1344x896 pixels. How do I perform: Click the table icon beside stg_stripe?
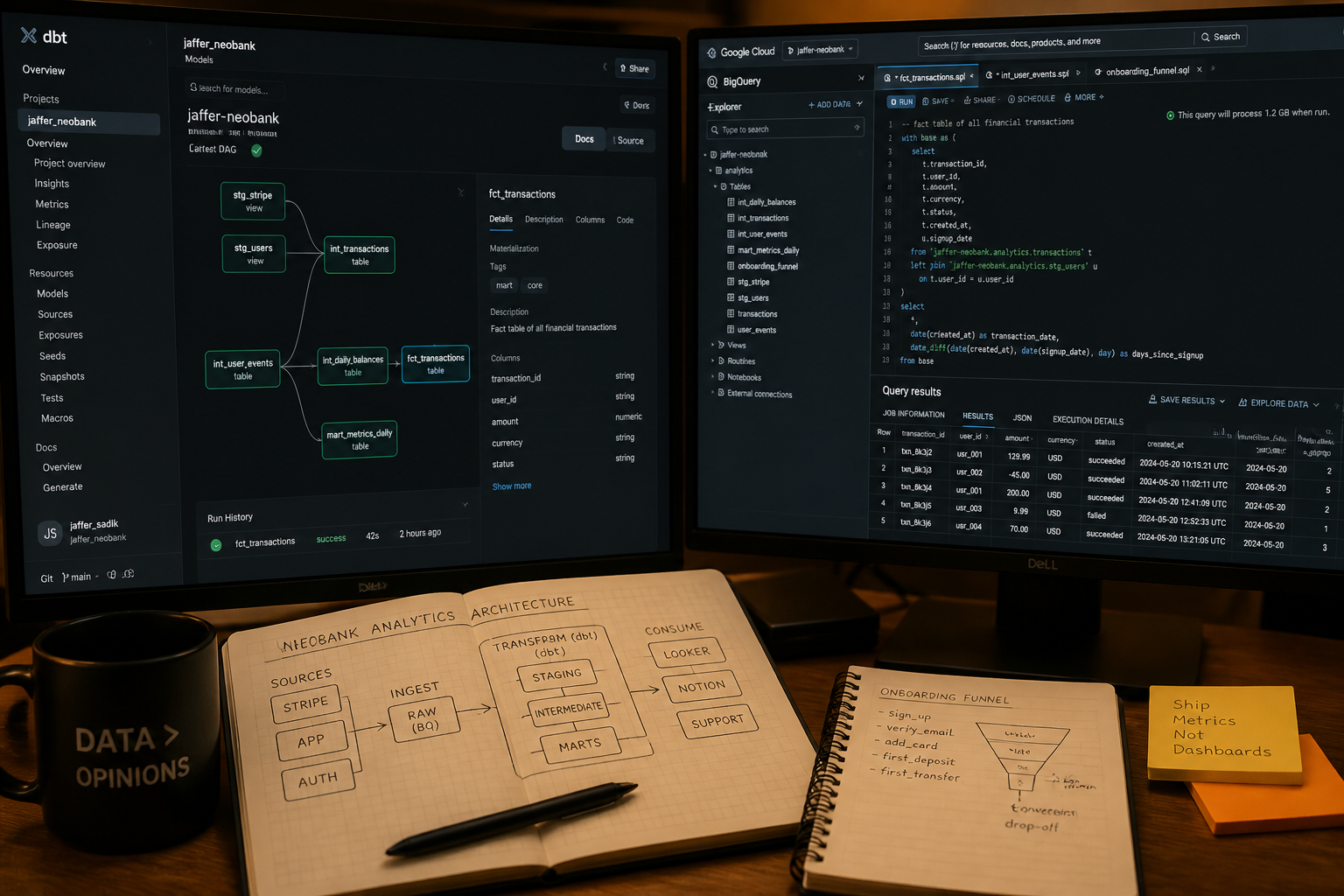(731, 282)
